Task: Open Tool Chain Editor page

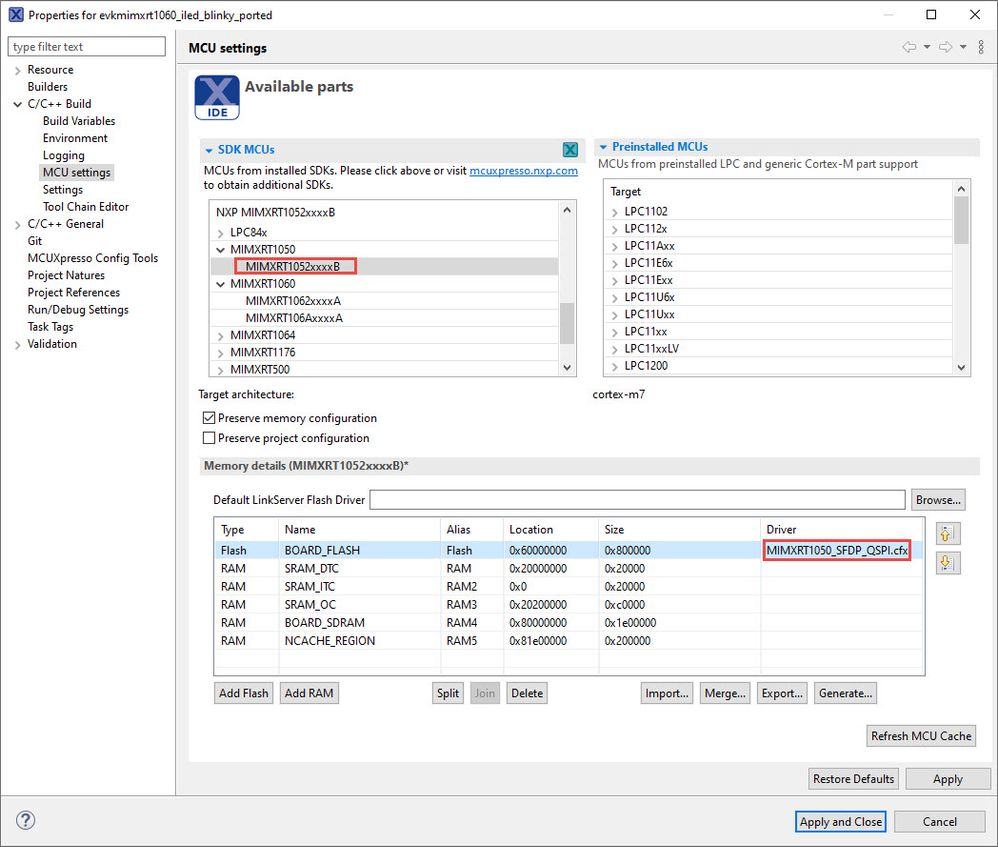Action: click(86, 207)
